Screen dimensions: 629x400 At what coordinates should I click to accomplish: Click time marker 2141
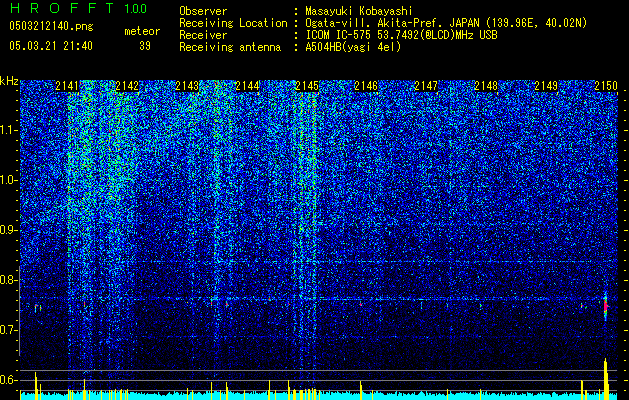tap(67, 86)
